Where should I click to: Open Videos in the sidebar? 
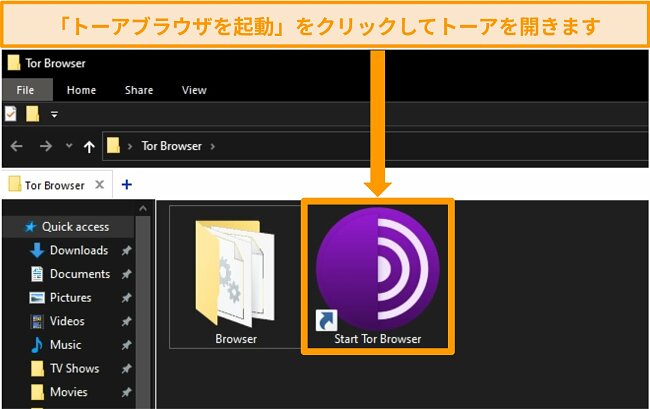tap(67, 321)
